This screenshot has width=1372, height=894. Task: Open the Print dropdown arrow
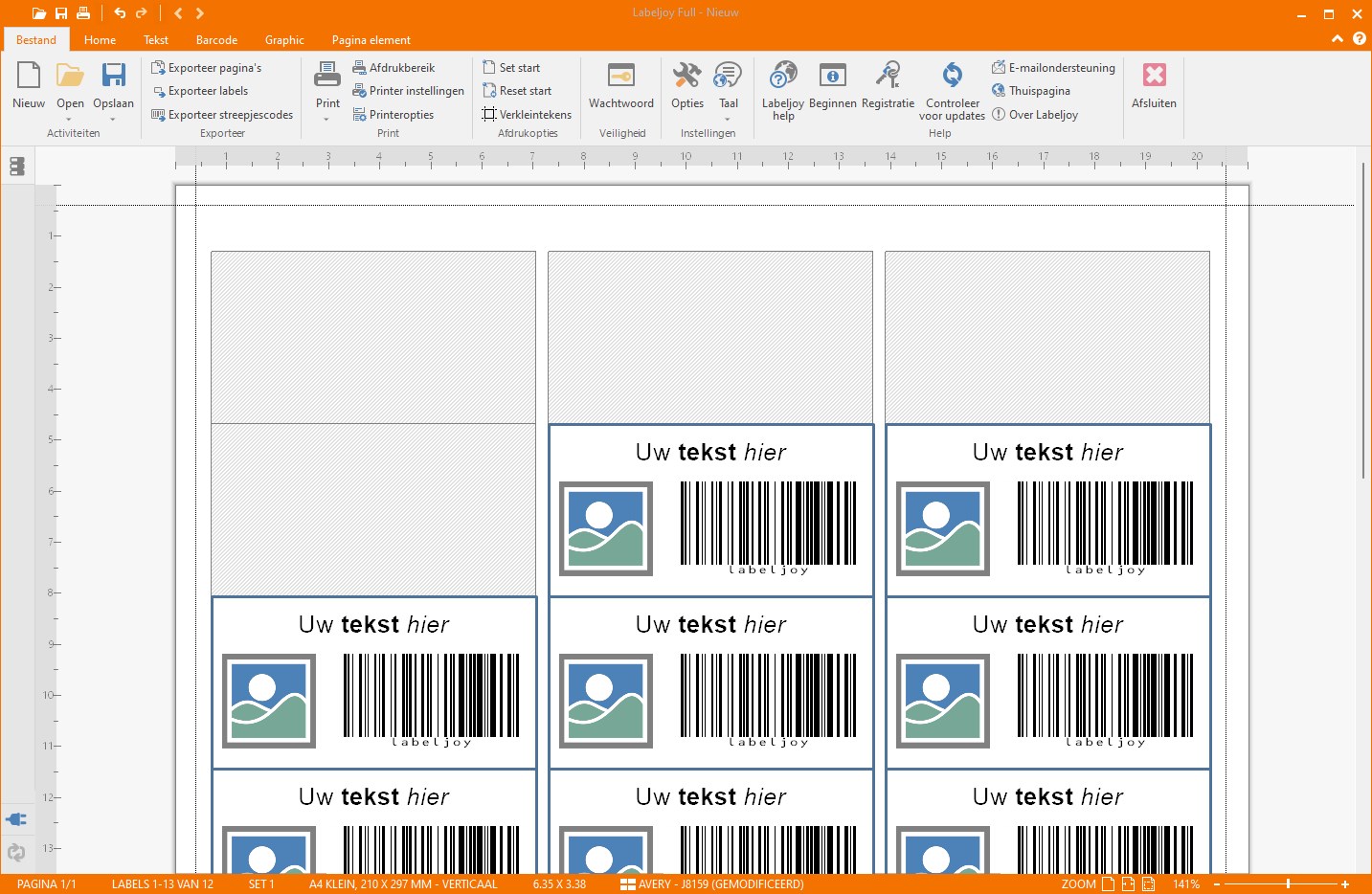[x=326, y=120]
